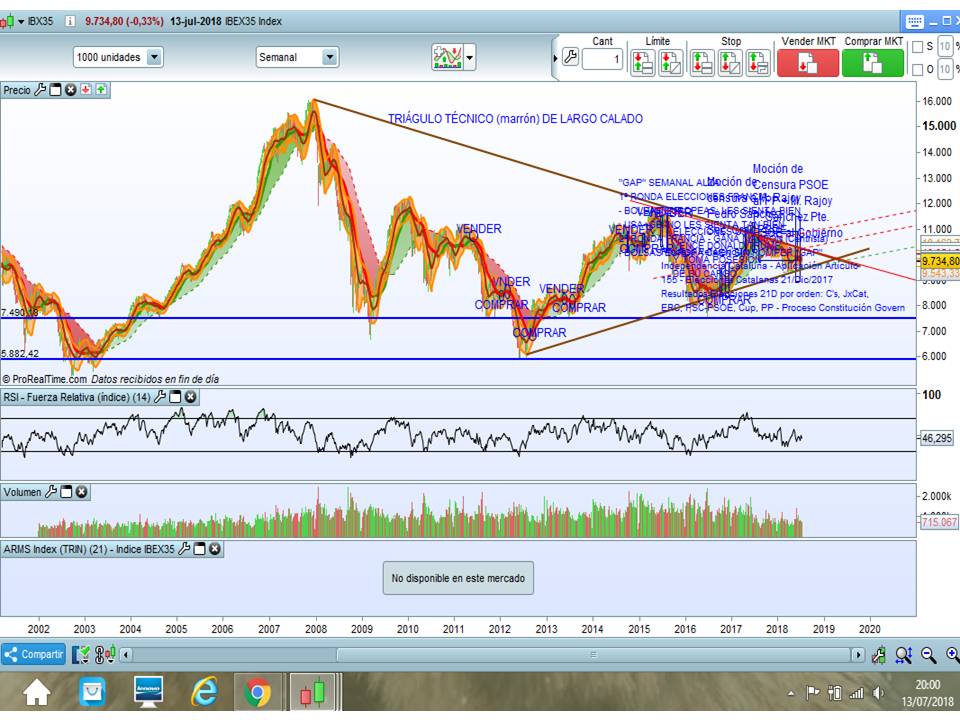Click the Comprar MKT button

click(871, 62)
